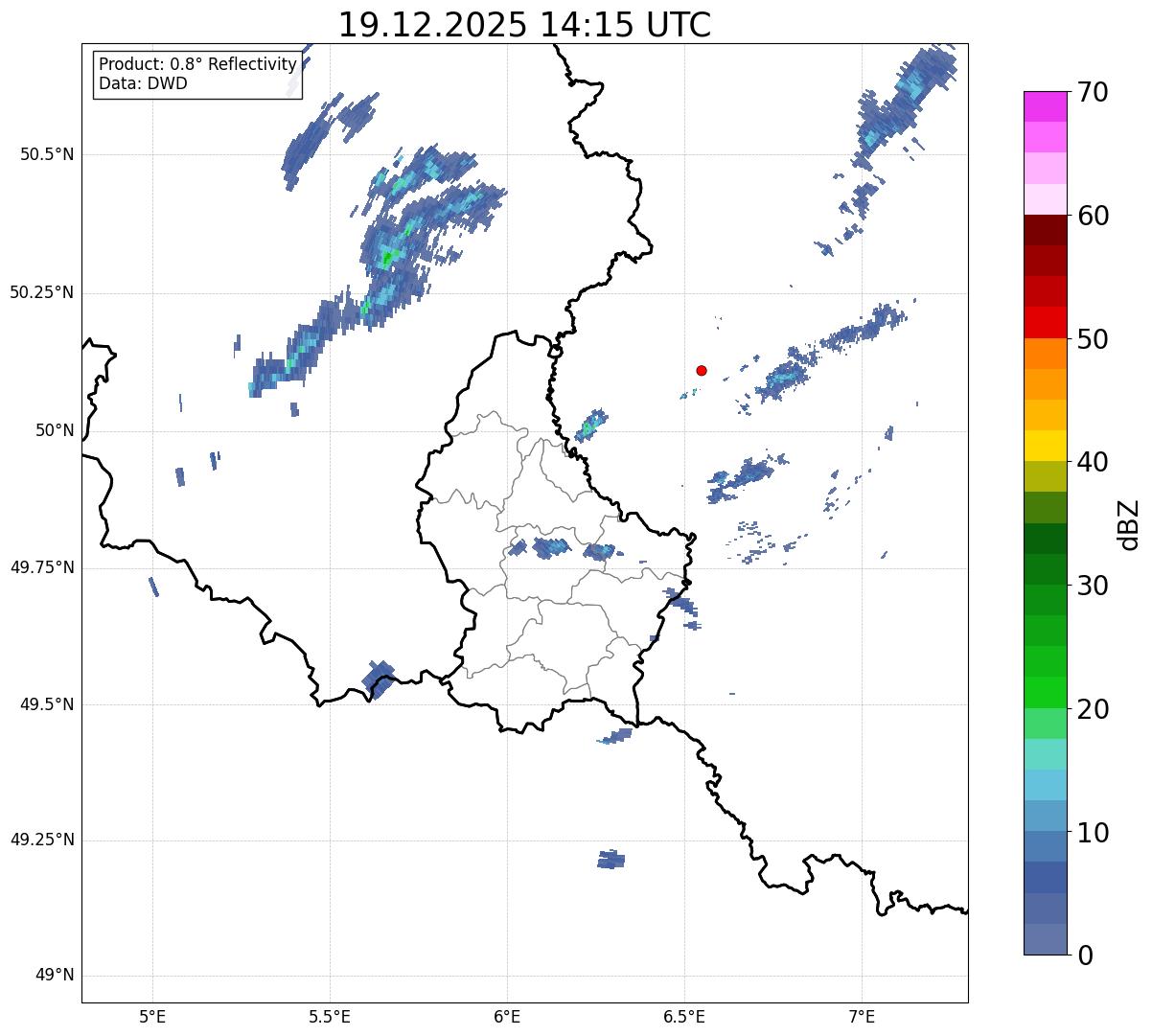Click the 5°E longitude label
1152x1036 pixels.
(152, 1016)
